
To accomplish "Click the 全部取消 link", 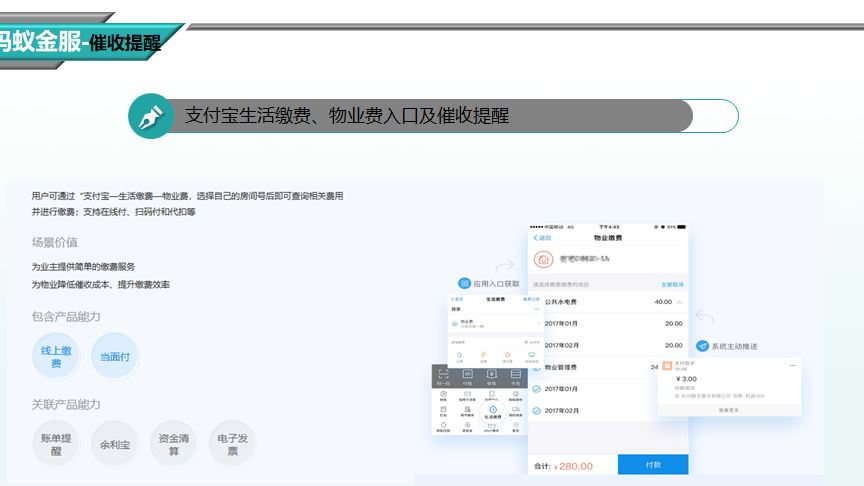I will coord(672,284).
